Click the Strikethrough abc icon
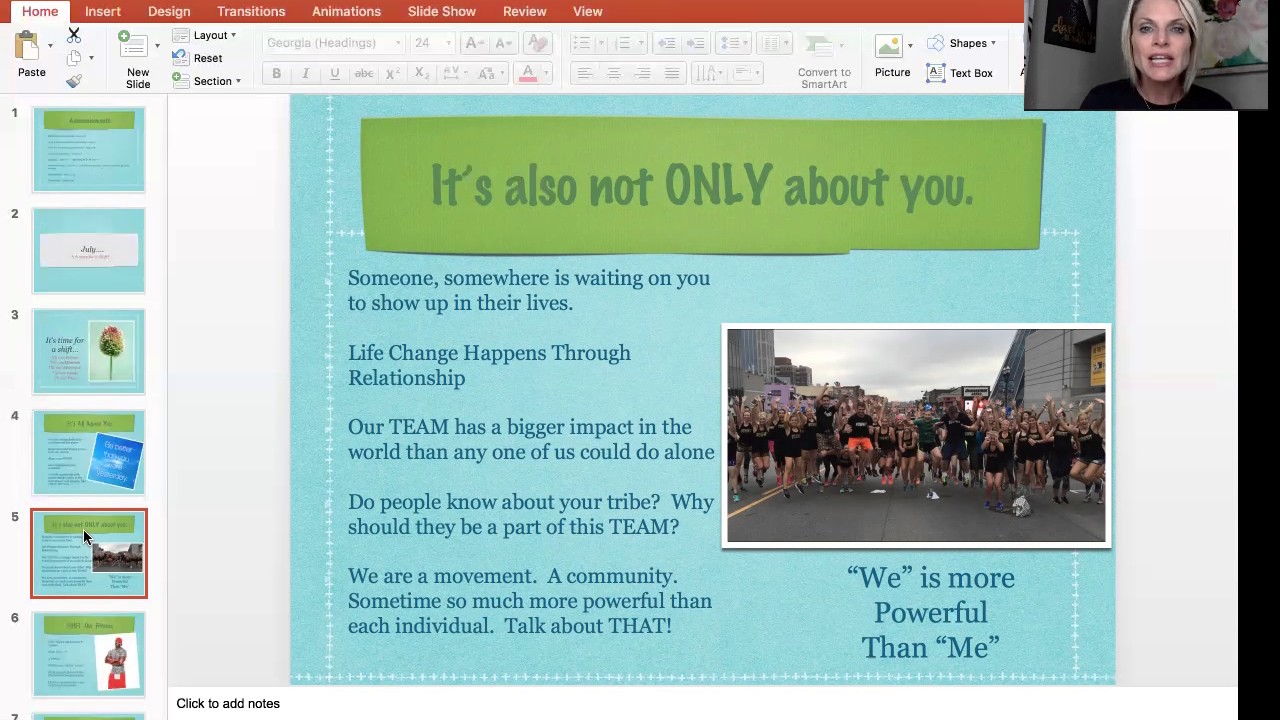Viewport: 1280px width, 720px height. click(364, 73)
